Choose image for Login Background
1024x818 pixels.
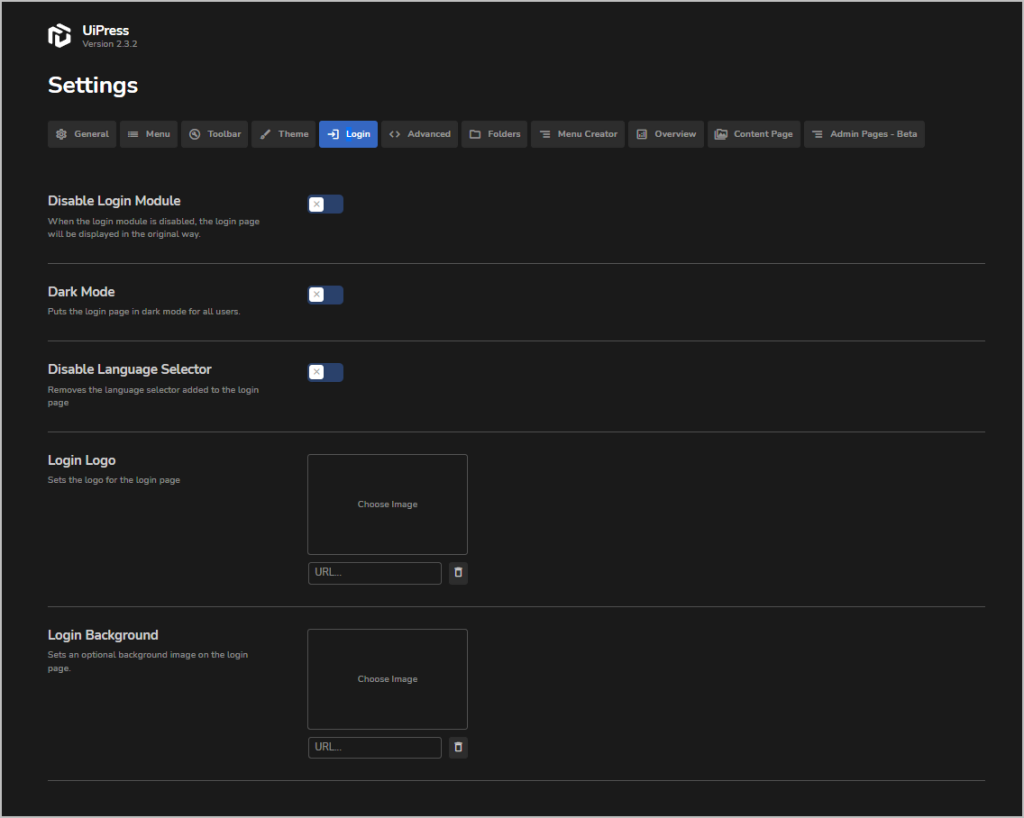387,679
